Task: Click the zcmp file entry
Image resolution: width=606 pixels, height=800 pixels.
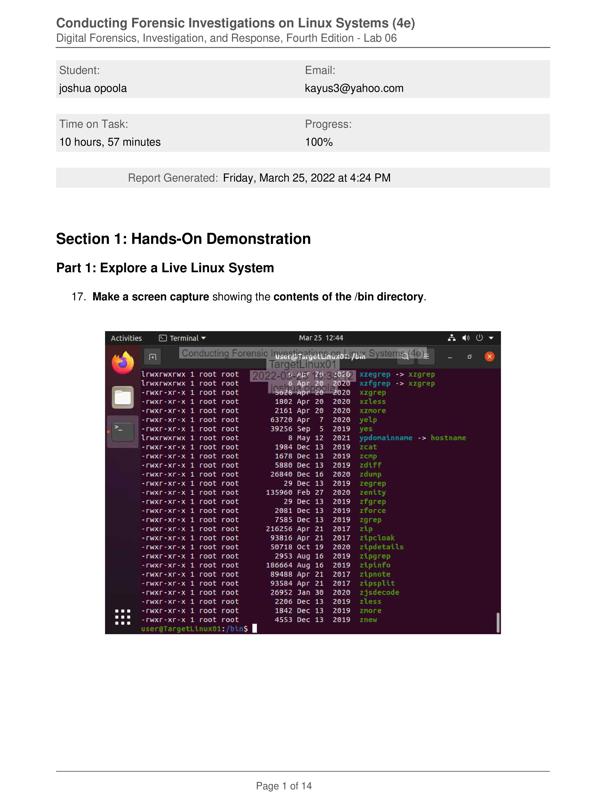Action: pos(368,456)
